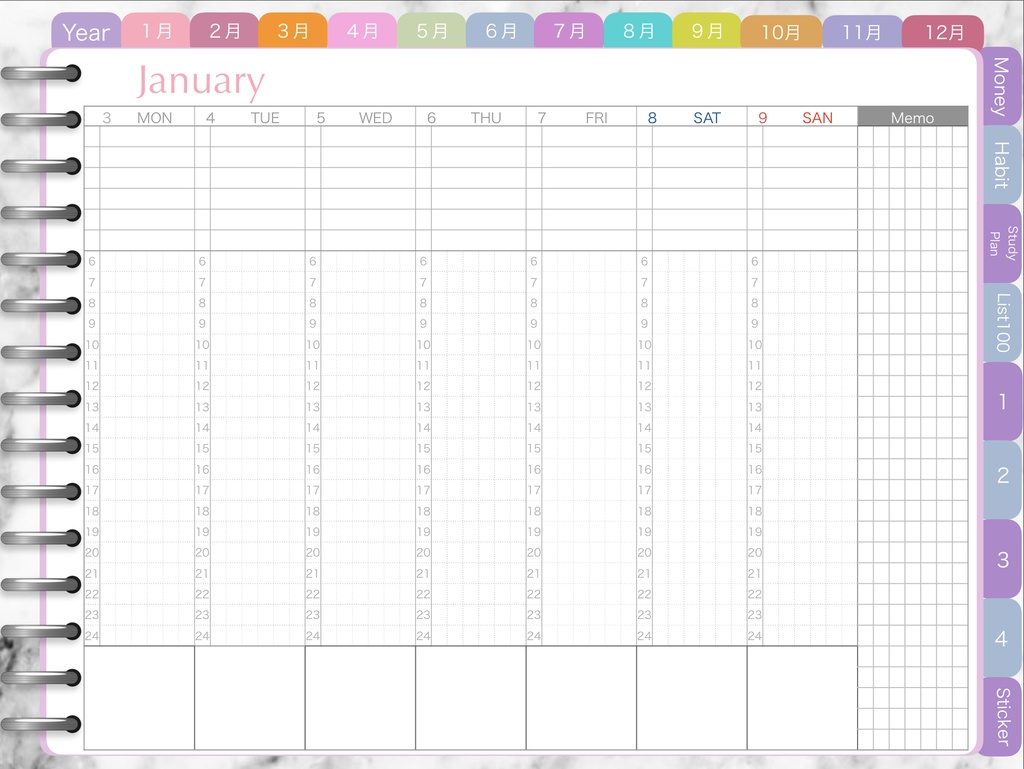Go to week 4 side tab
Screen dimensions: 1024x769
point(1002,638)
